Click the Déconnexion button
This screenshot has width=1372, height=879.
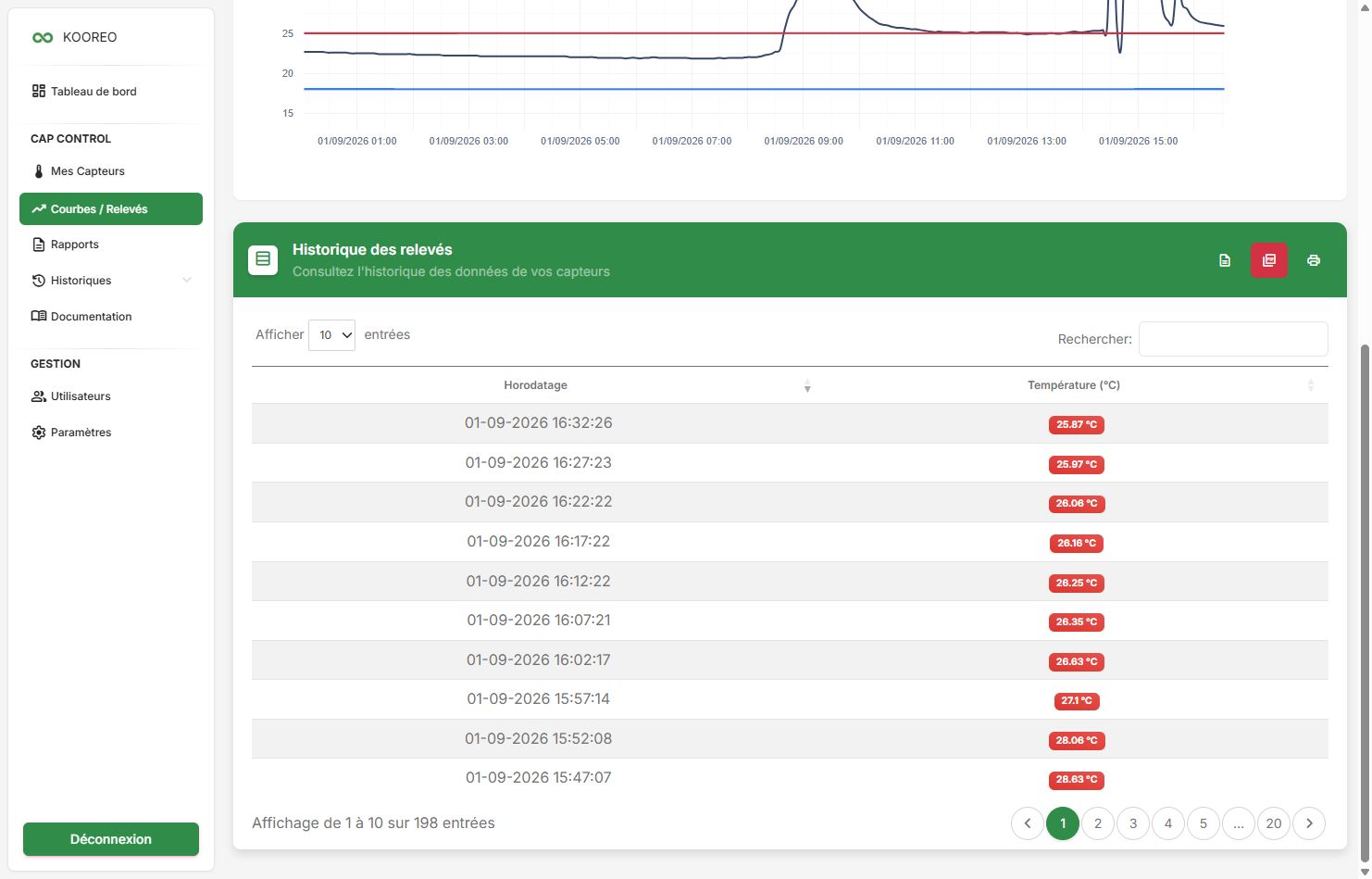click(x=111, y=839)
